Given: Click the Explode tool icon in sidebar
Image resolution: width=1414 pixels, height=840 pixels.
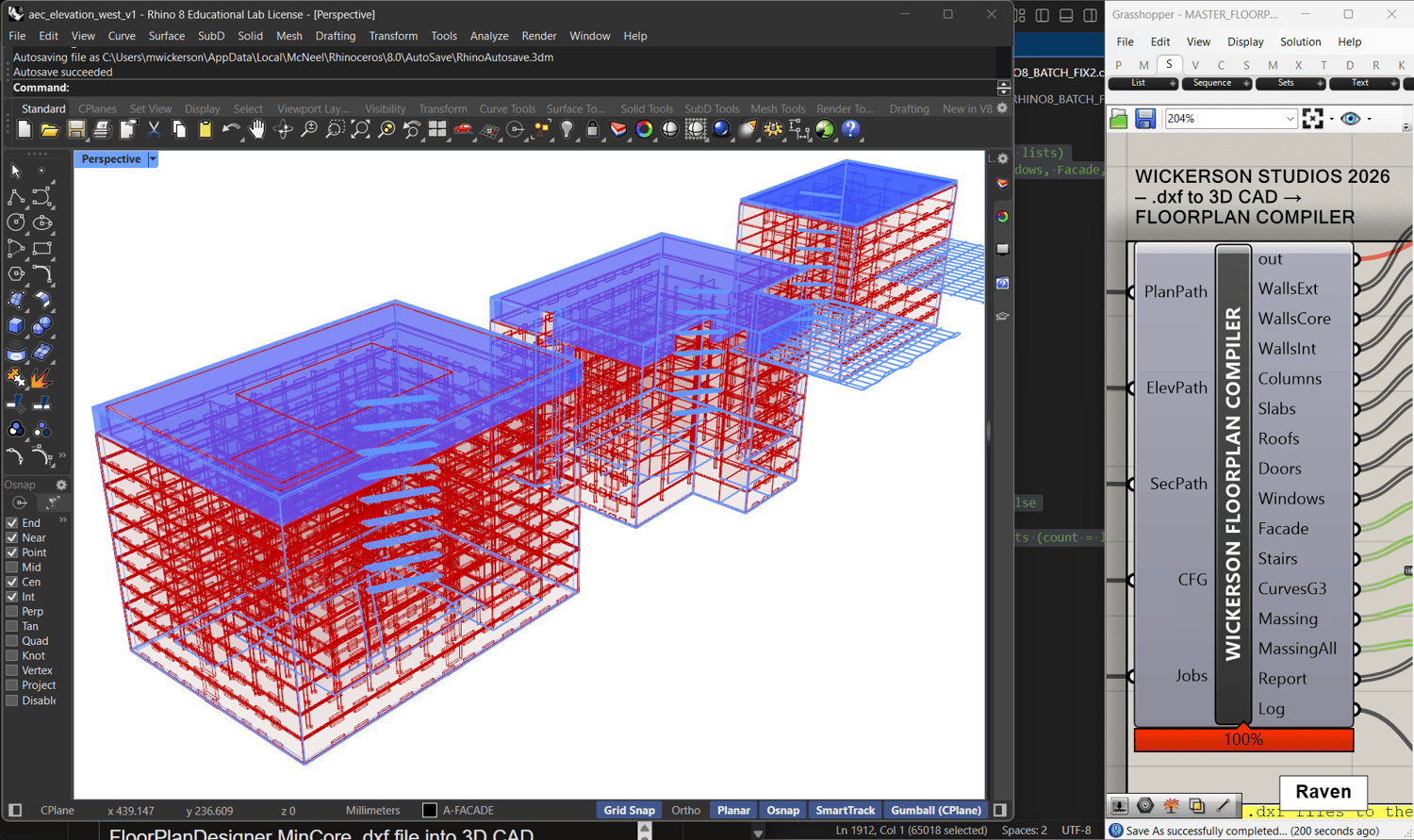Looking at the screenshot, I should point(41,379).
